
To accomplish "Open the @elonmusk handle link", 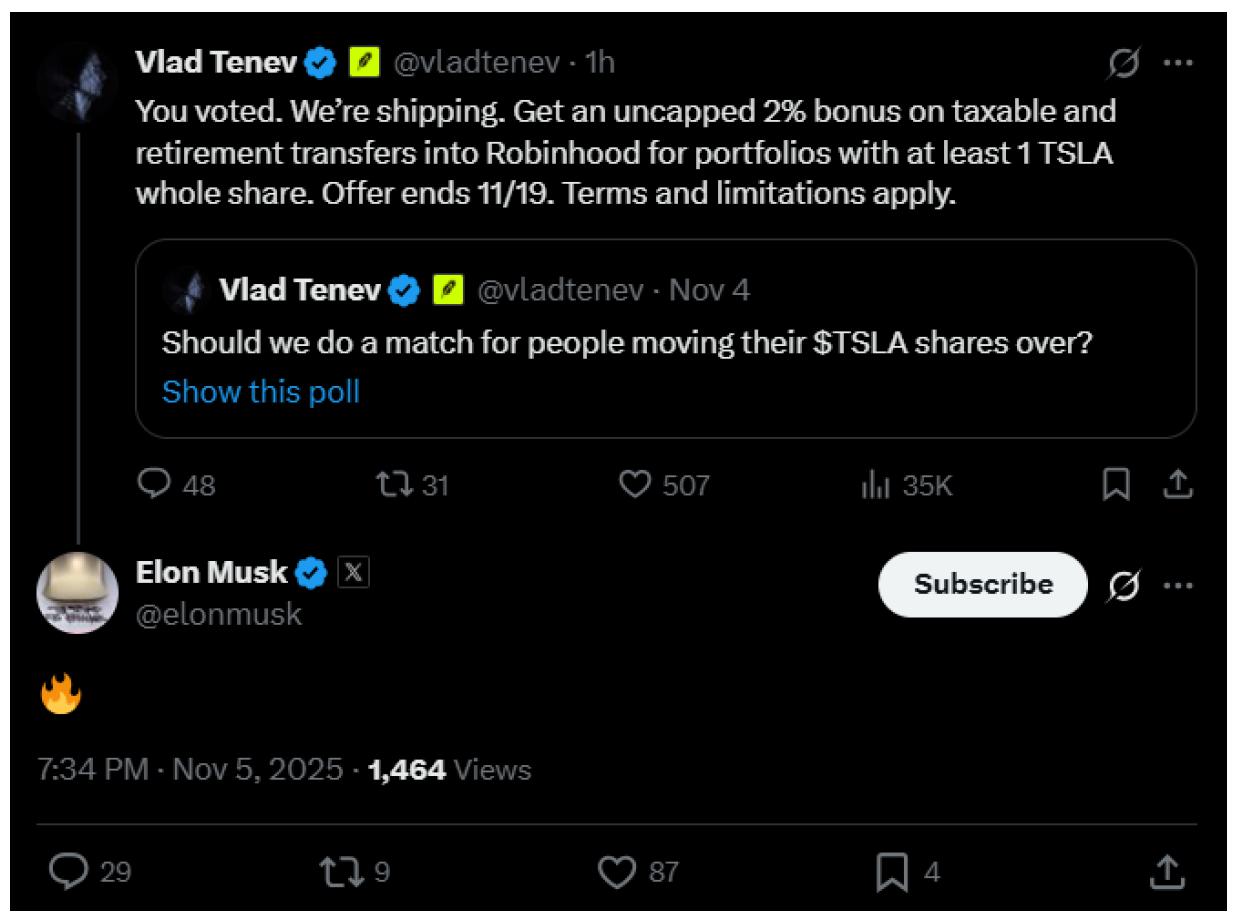I will point(218,613).
